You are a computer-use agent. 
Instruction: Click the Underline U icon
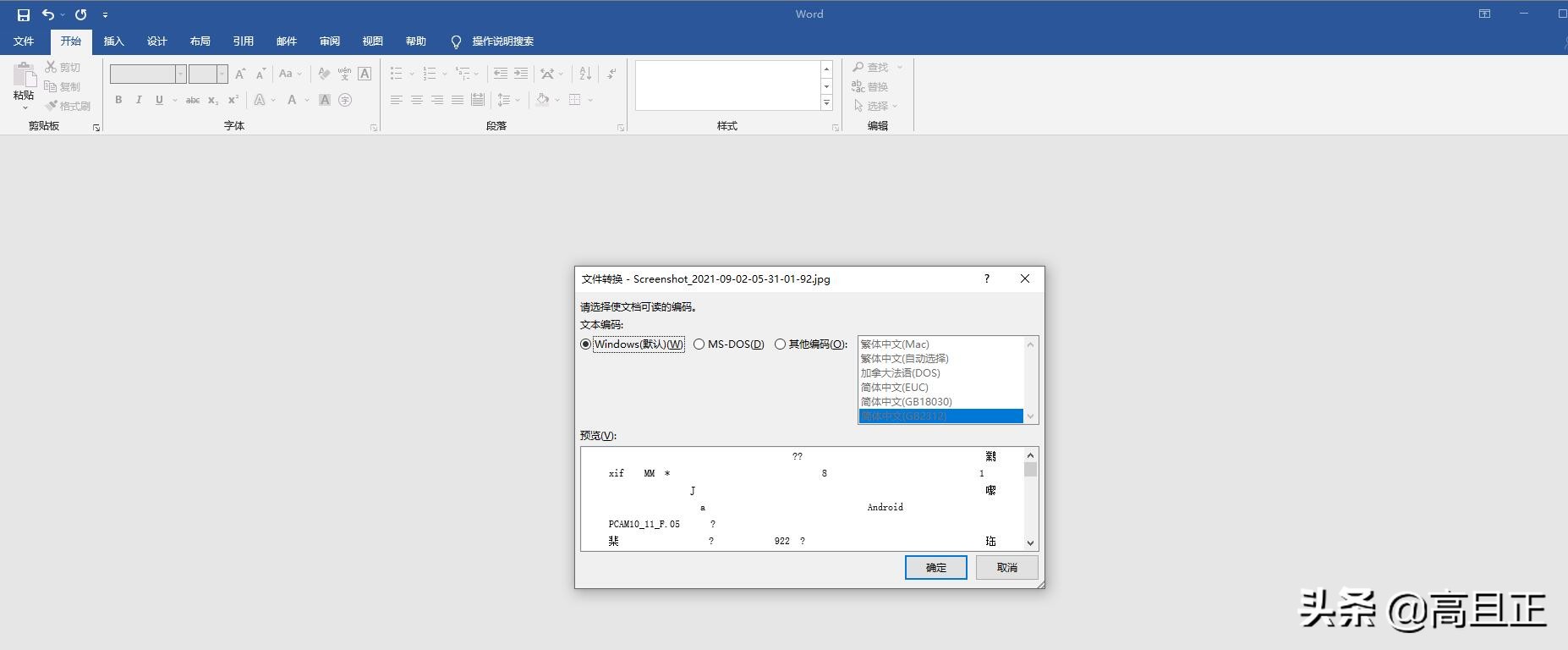coord(159,100)
